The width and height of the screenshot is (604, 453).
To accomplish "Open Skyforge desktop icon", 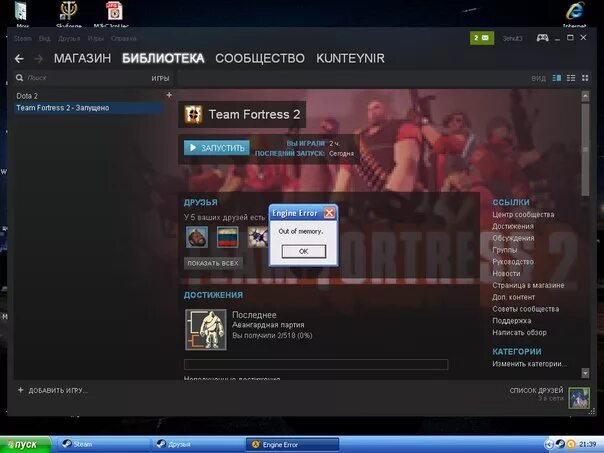I will [x=69, y=11].
